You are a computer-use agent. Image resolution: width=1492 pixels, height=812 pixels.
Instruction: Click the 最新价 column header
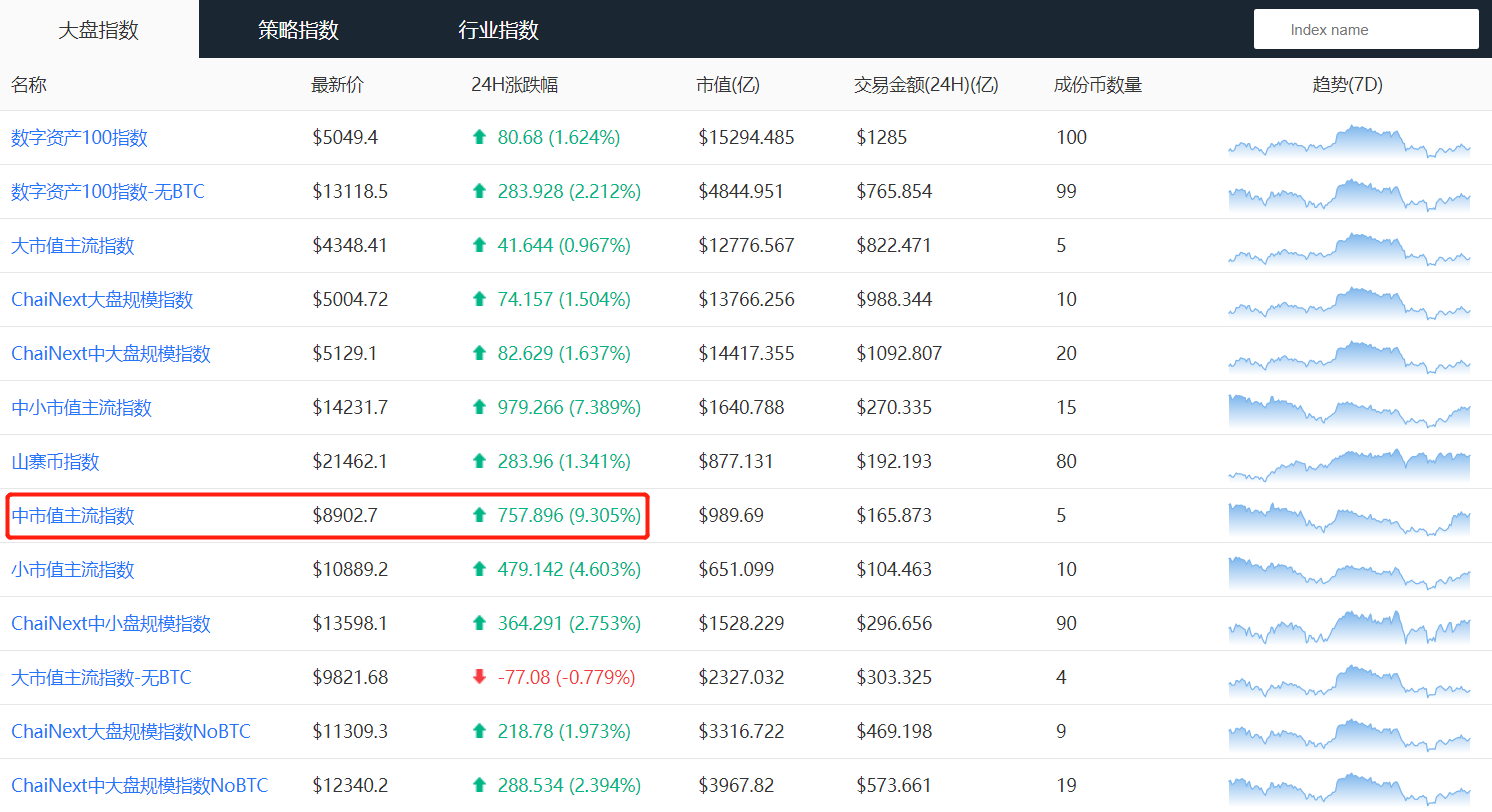click(338, 85)
